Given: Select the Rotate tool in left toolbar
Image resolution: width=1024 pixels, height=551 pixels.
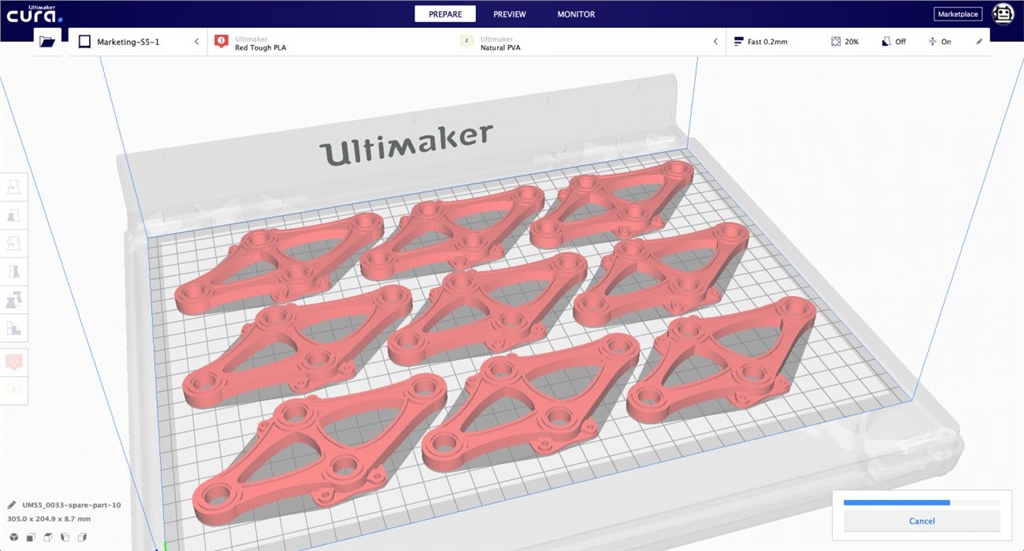Looking at the screenshot, I should pos(15,243).
